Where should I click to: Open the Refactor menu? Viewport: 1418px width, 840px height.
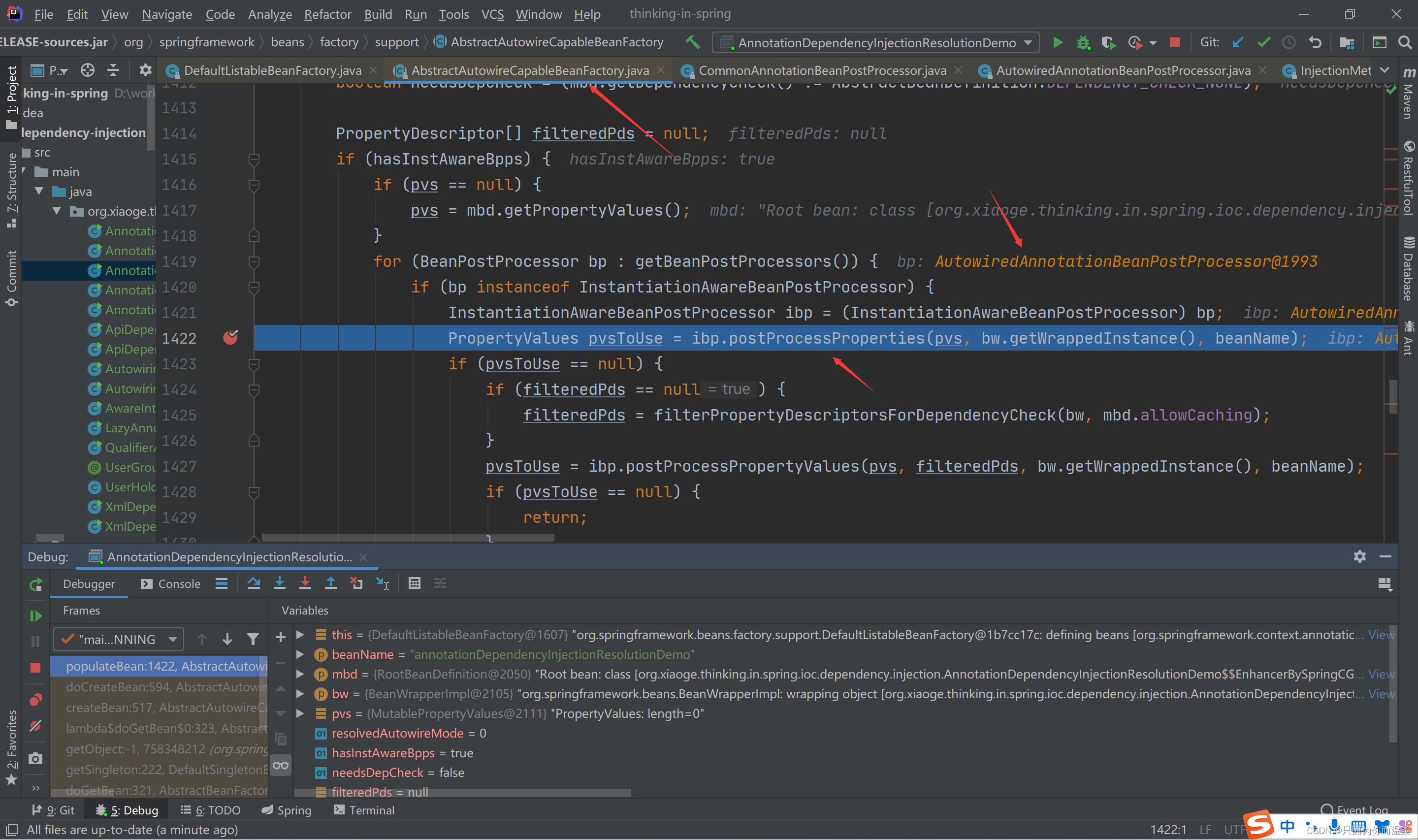(x=327, y=14)
